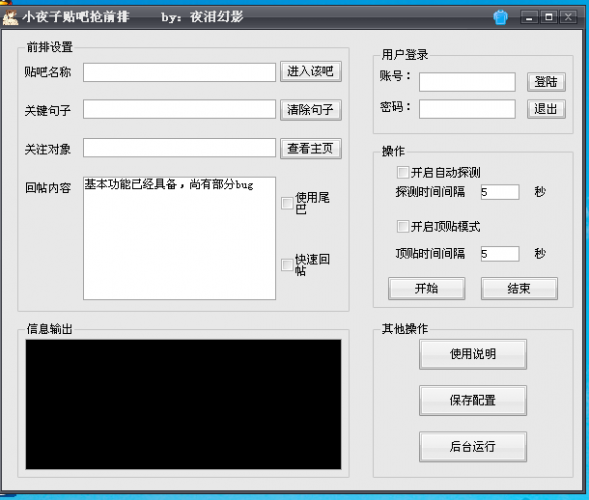Click the 退出 logout button
This screenshot has height=500, width=589.
click(546, 109)
